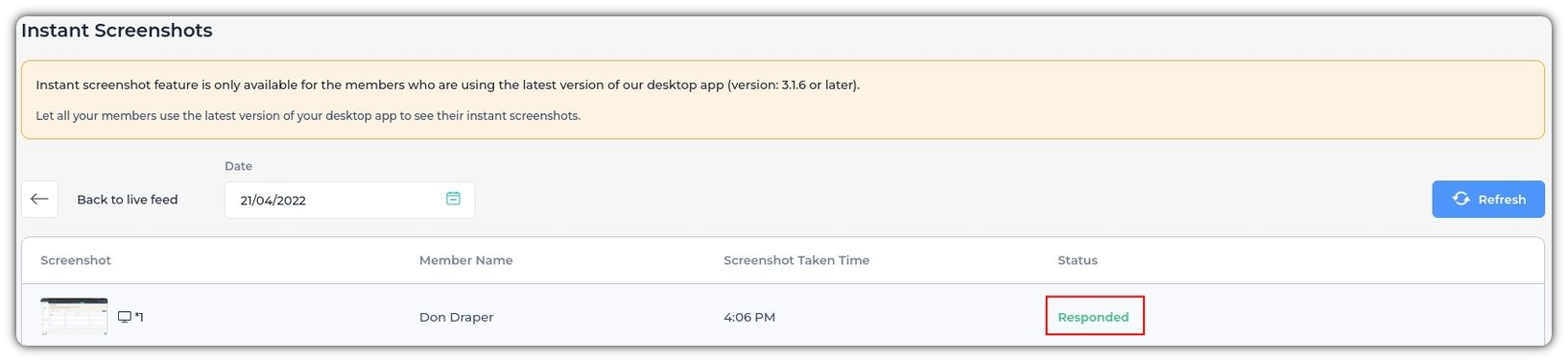The height and width of the screenshot is (362, 1568).
Task: Click the Member Name column header
Action: click(x=465, y=260)
